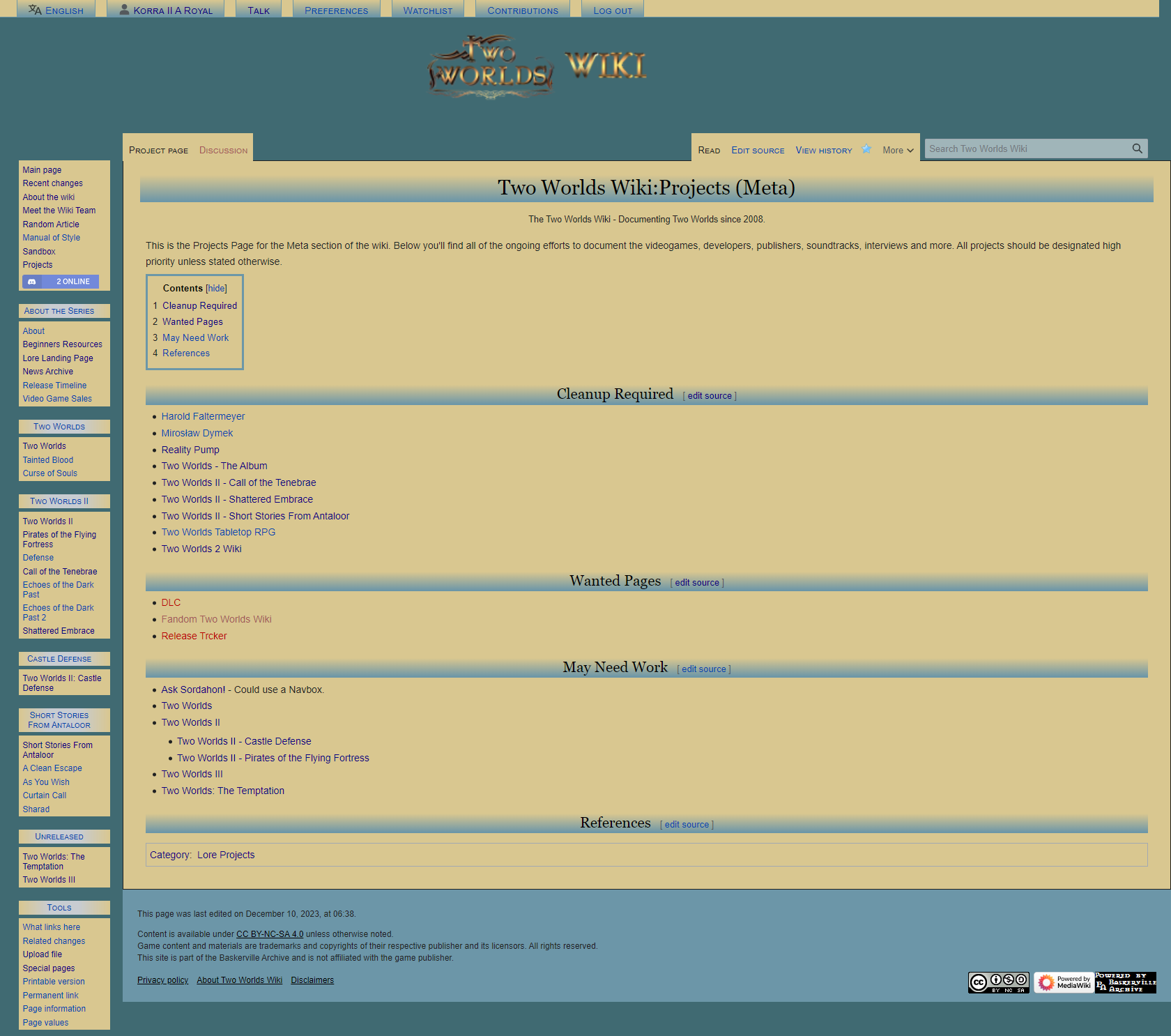
Task: Open the Disclaimers footer link
Action: tap(312, 980)
